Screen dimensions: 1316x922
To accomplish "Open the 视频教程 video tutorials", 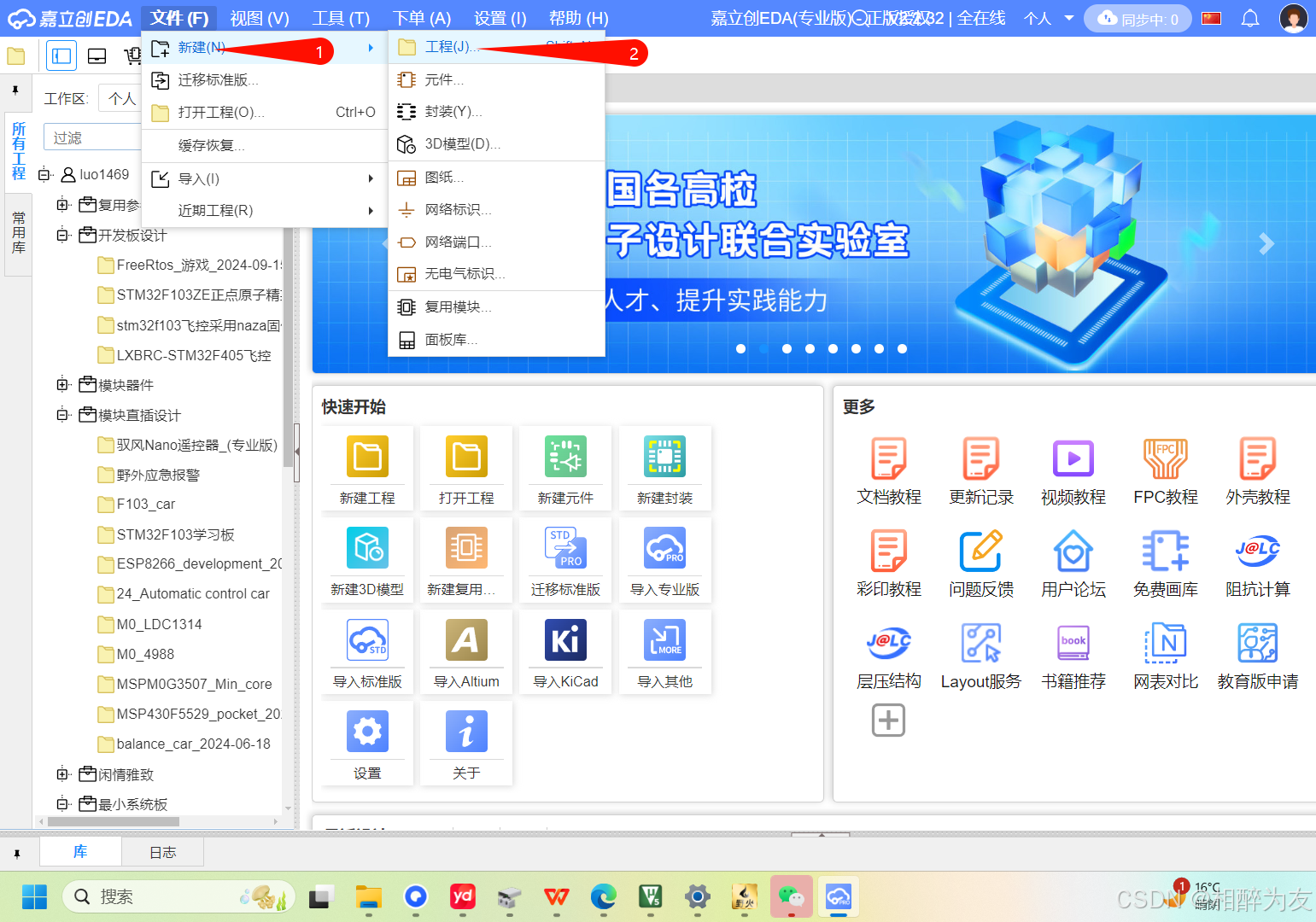I will (x=1073, y=471).
